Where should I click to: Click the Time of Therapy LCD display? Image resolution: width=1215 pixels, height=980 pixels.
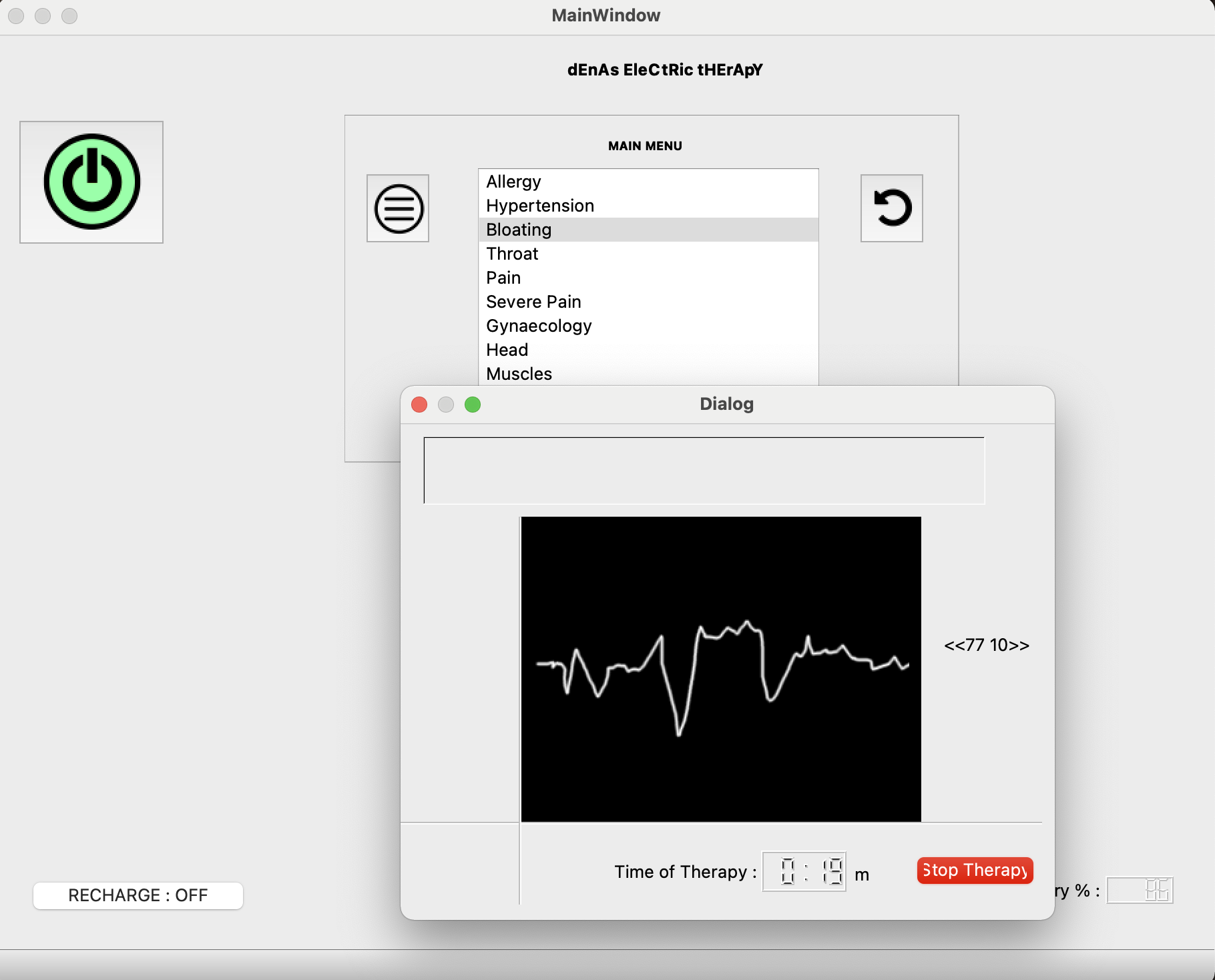click(804, 871)
